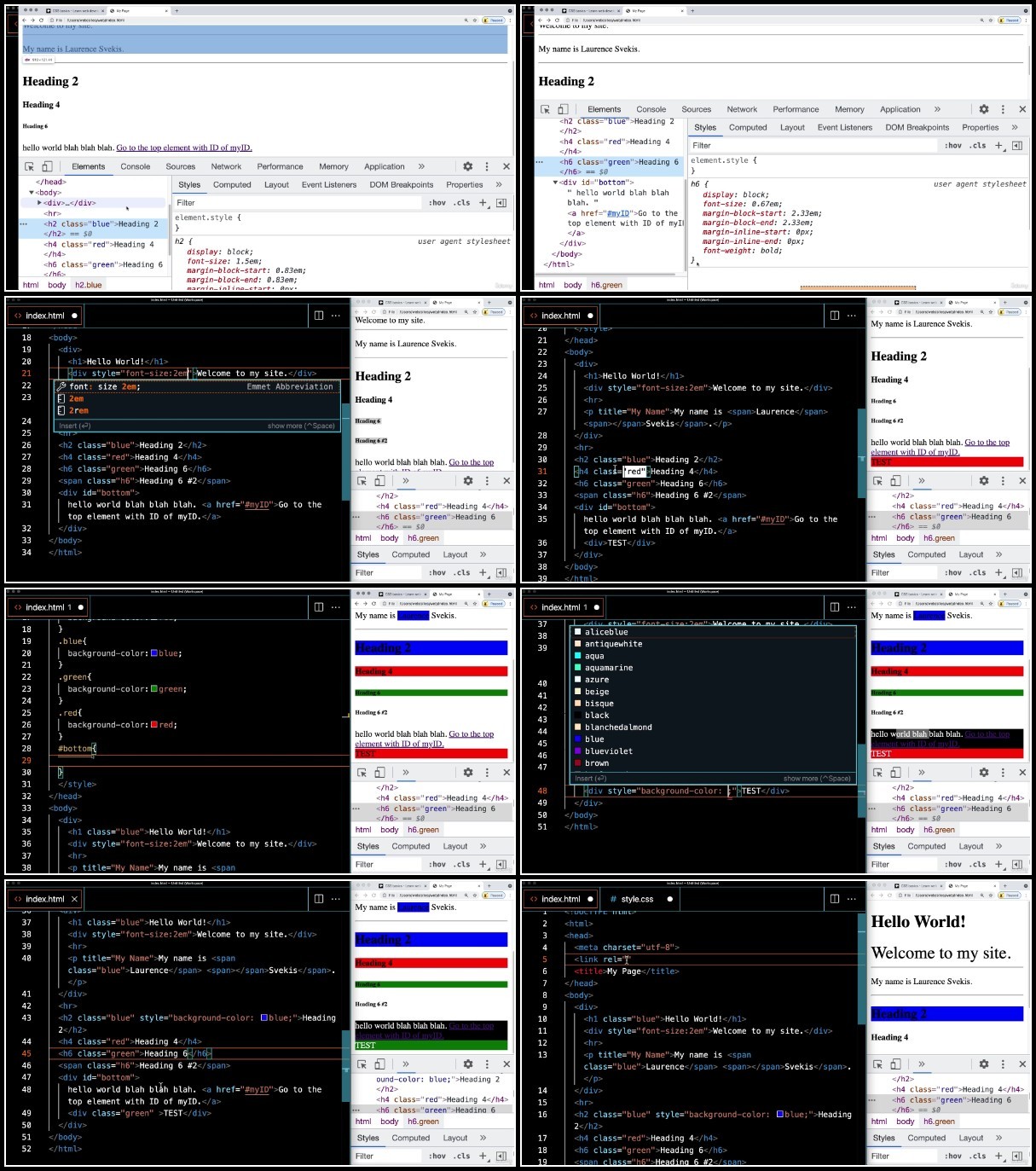Open DevTools settings gear after Application tab, h2.blue DevTools

click(x=467, y=166)
